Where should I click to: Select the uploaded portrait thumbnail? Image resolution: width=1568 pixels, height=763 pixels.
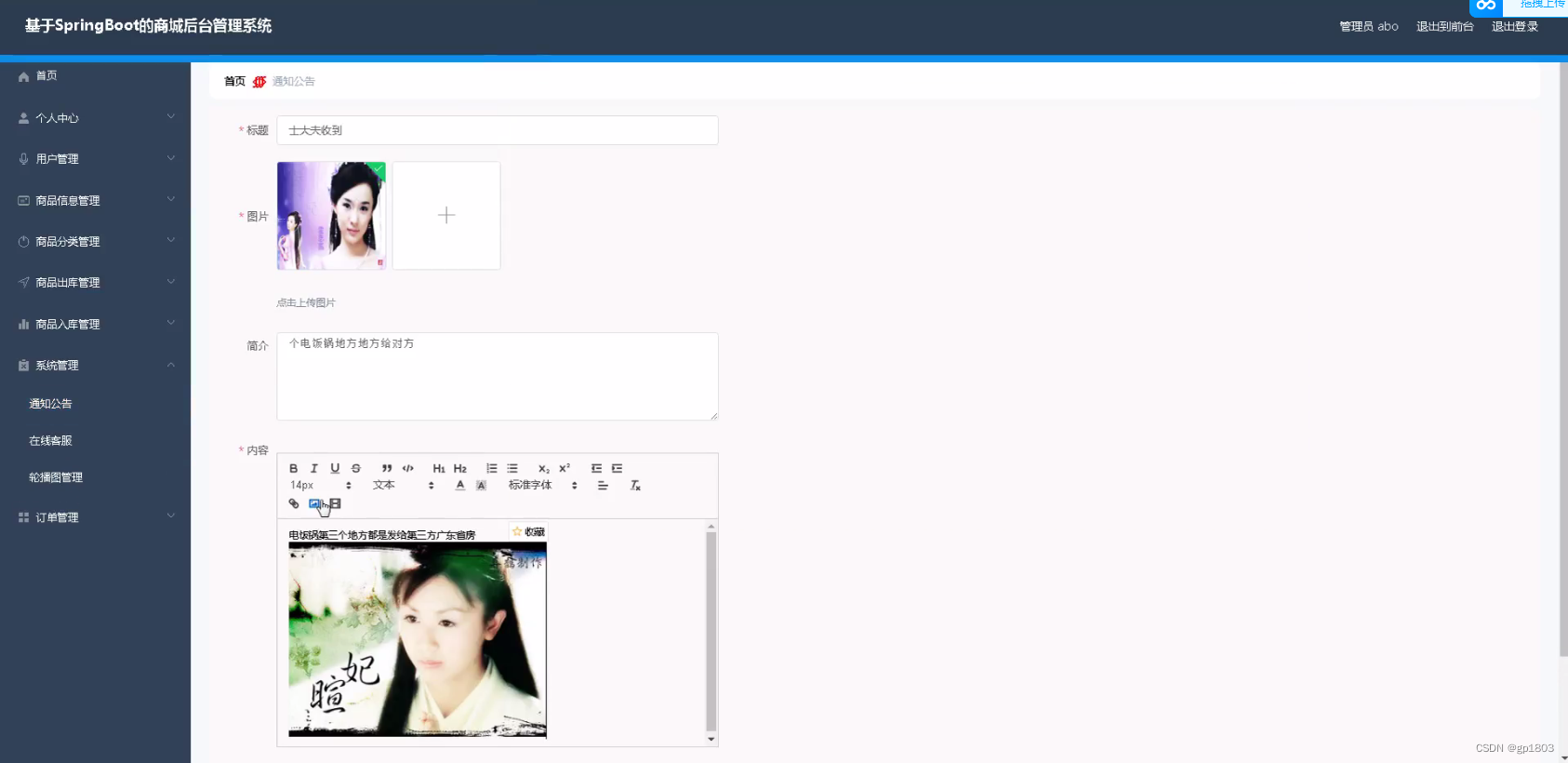tap(331, 216)
